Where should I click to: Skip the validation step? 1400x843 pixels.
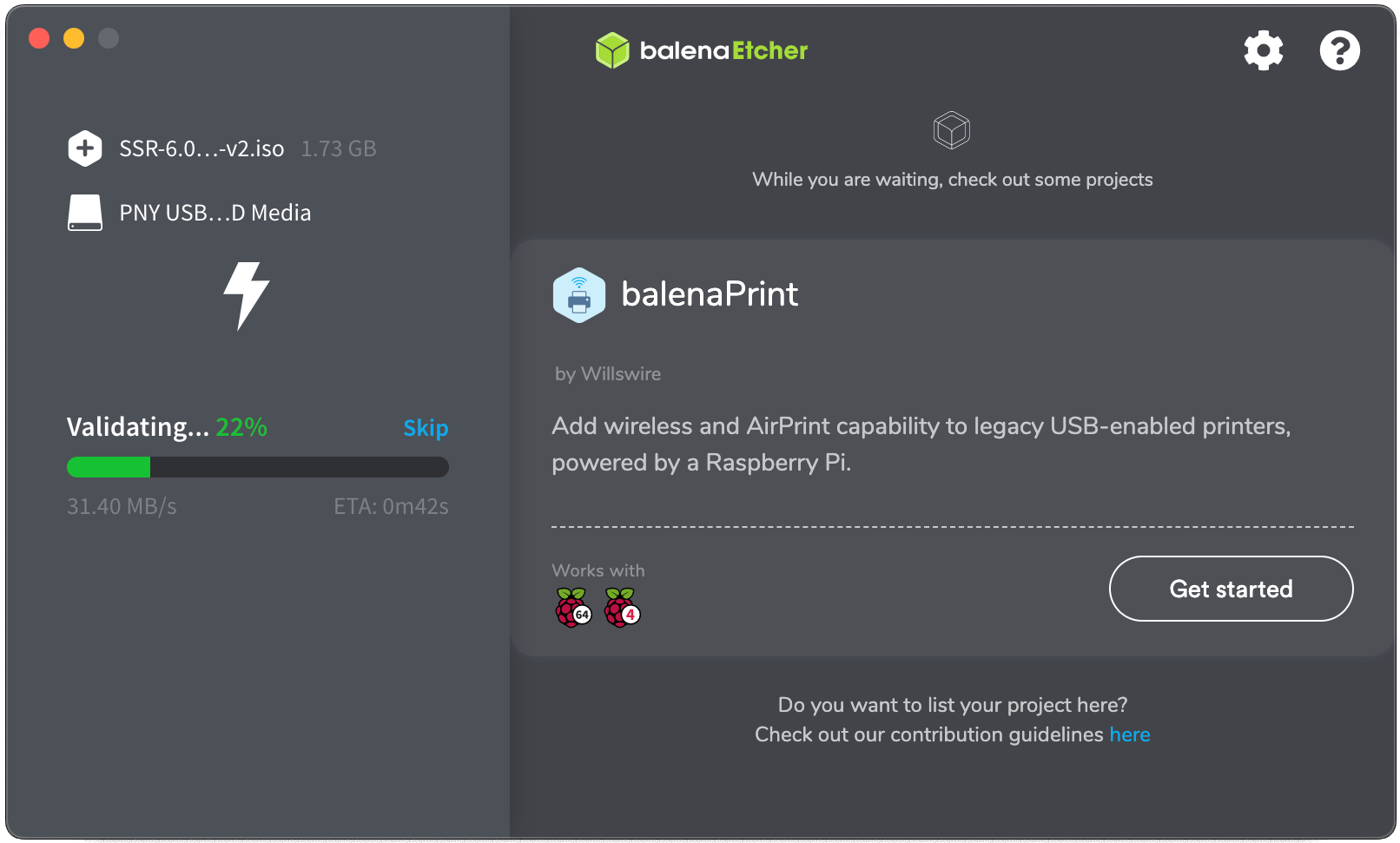(426, 428)
